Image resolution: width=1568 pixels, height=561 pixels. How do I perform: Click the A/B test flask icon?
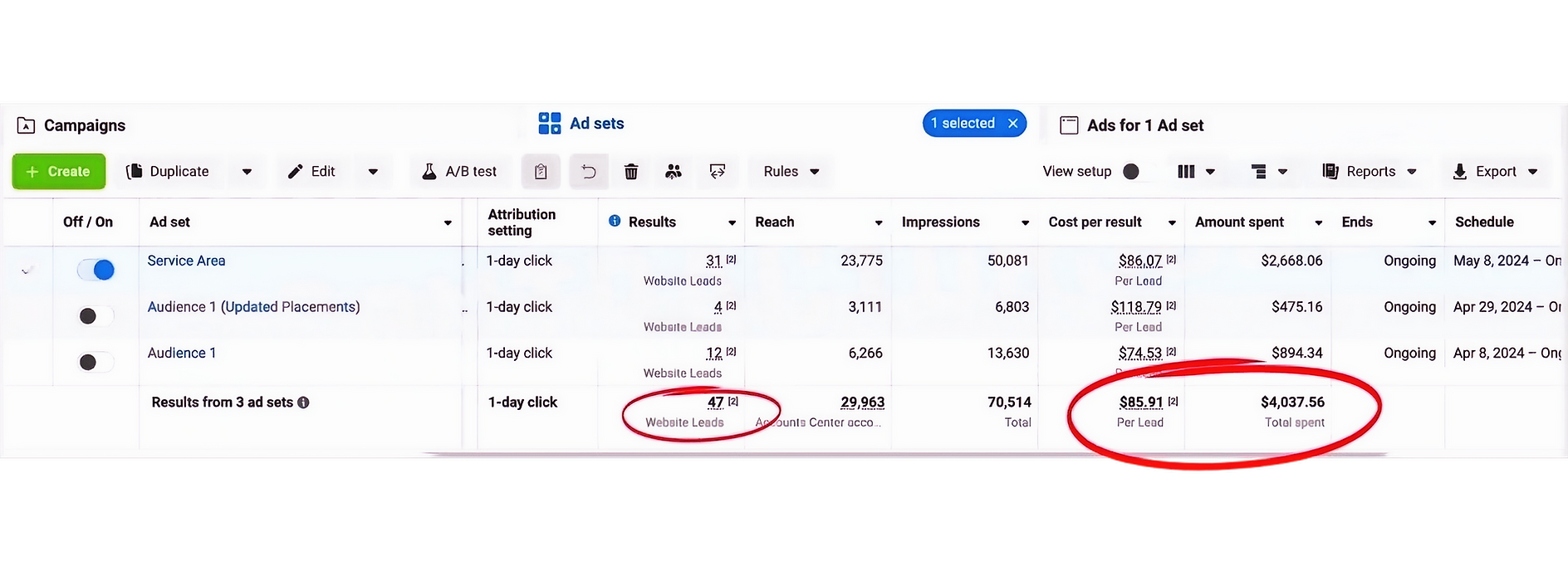pos(429,172)
